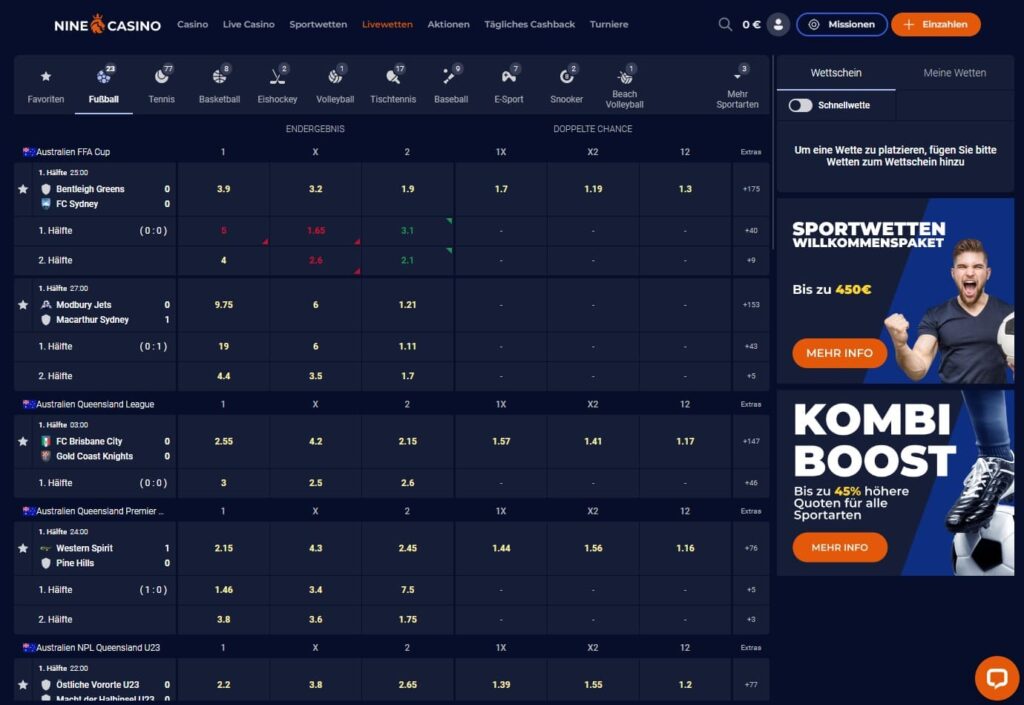Favorite the FC Brisbane City match

23,441
